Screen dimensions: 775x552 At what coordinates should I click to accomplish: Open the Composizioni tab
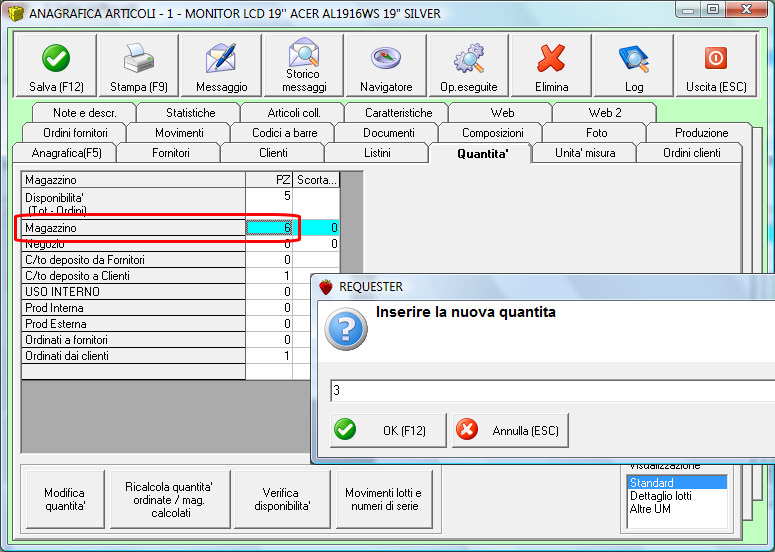(x=493, y=133)
